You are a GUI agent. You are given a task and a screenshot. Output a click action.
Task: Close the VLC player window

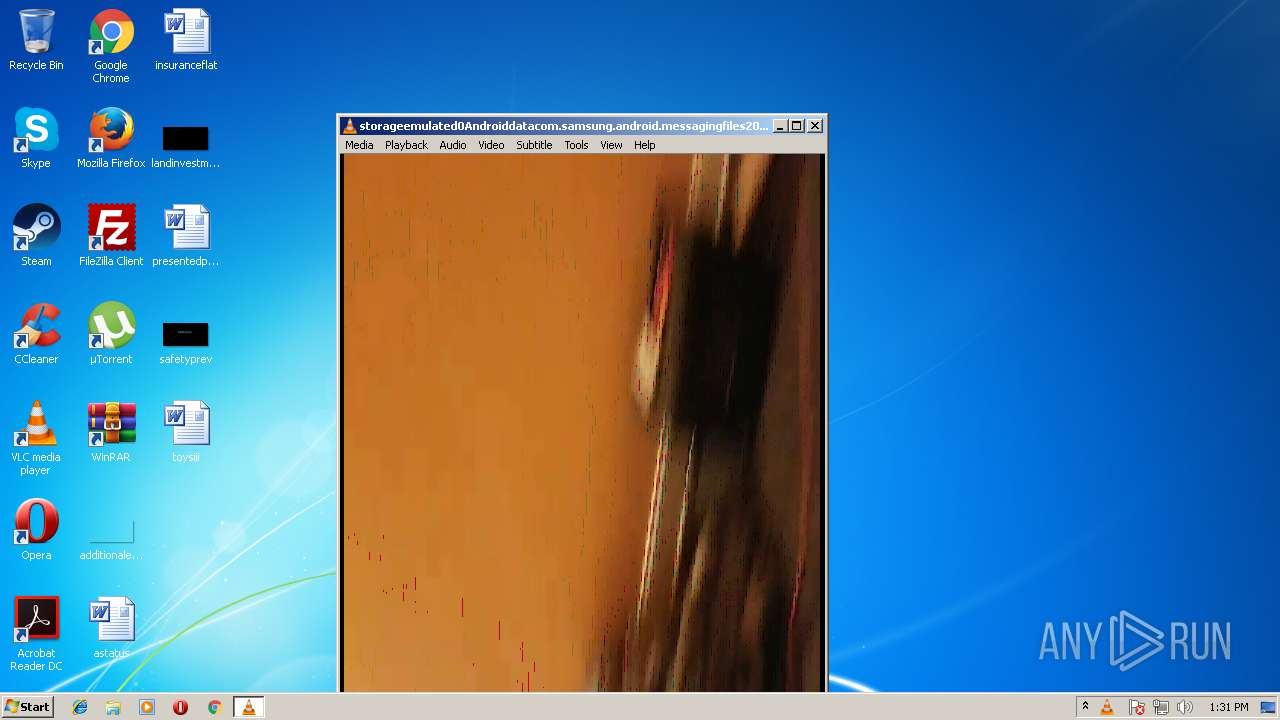(x=815, y=126)
